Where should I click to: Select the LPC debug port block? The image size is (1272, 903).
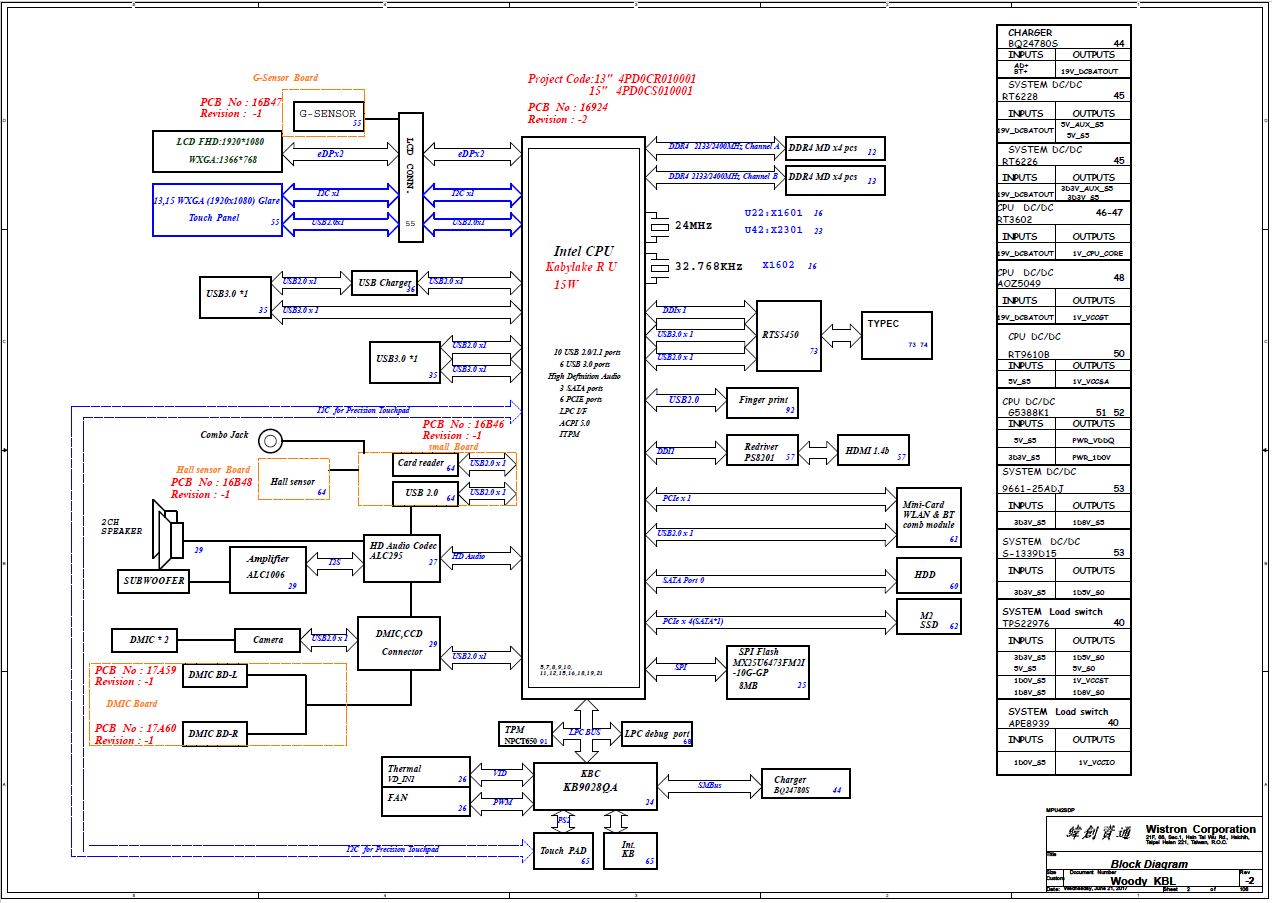[657, 734]
